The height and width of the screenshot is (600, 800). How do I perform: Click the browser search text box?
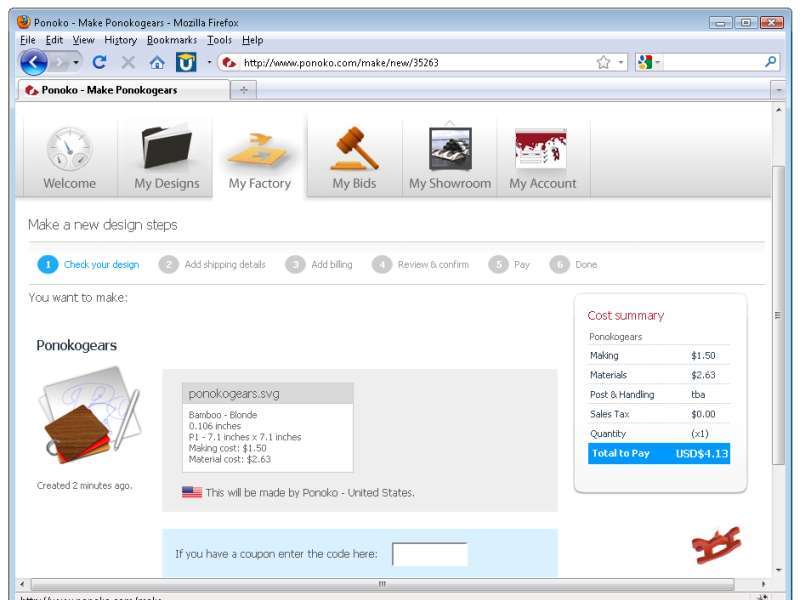(712, 63)
